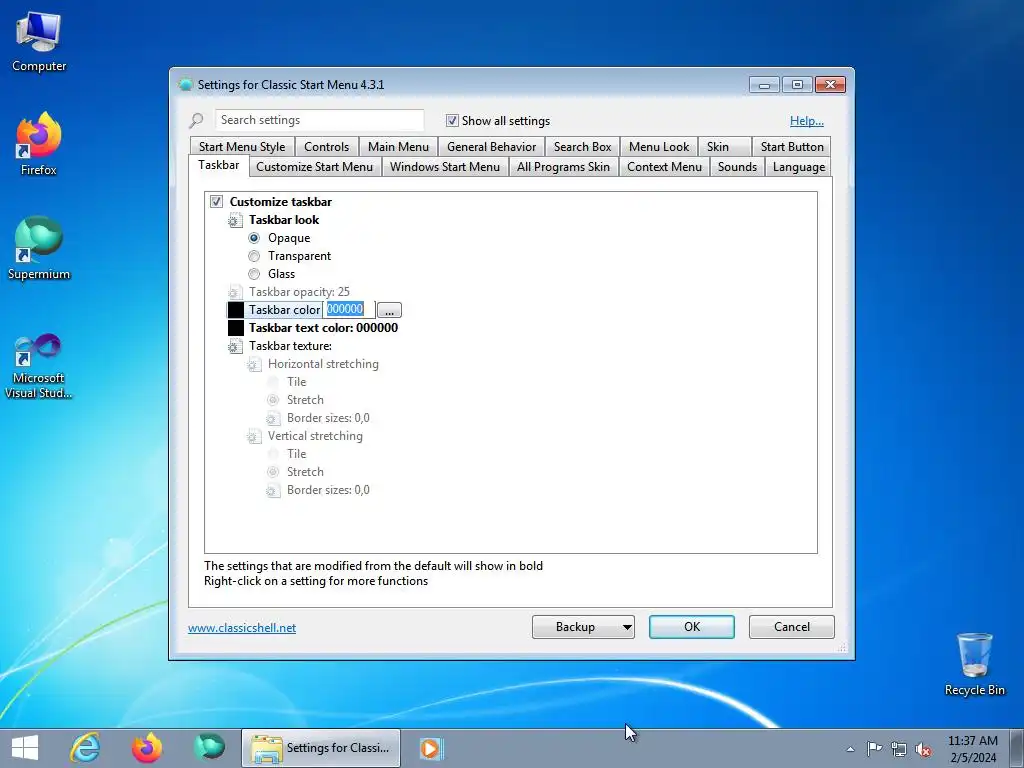Select the Opaque radio button
Screen dimensions: 1024x768
pos(254,238)
